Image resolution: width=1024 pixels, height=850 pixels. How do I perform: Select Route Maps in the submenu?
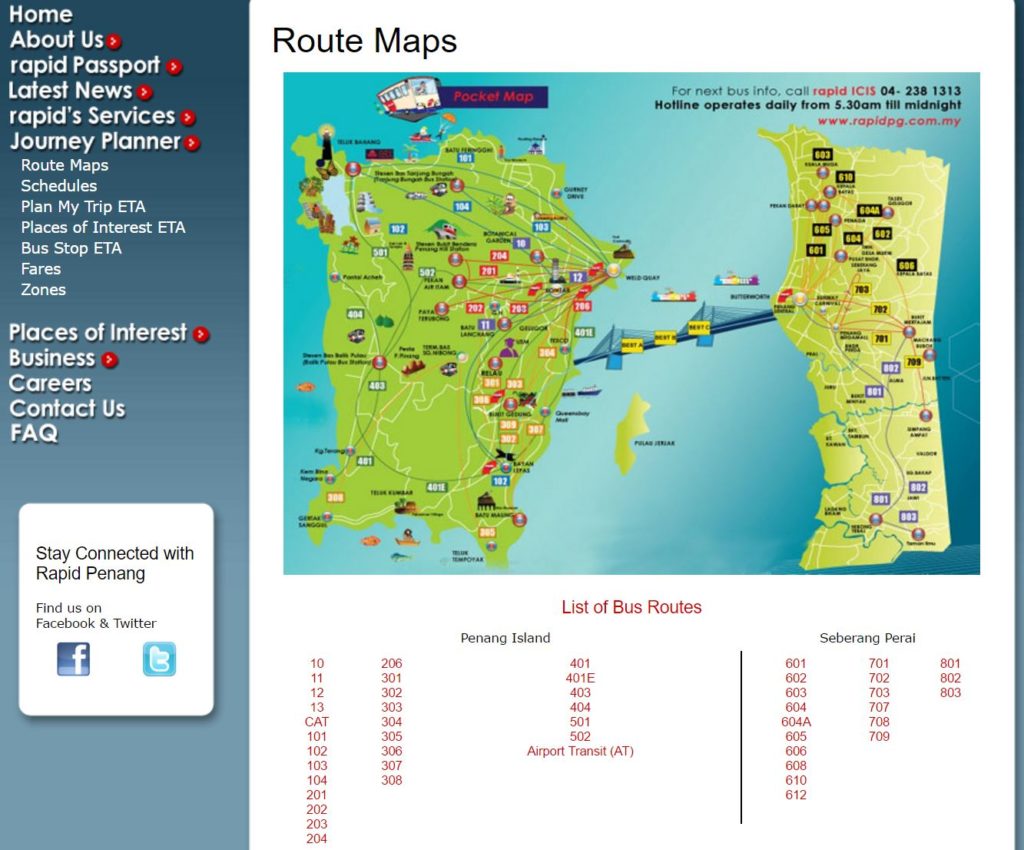tap(65, 165)
